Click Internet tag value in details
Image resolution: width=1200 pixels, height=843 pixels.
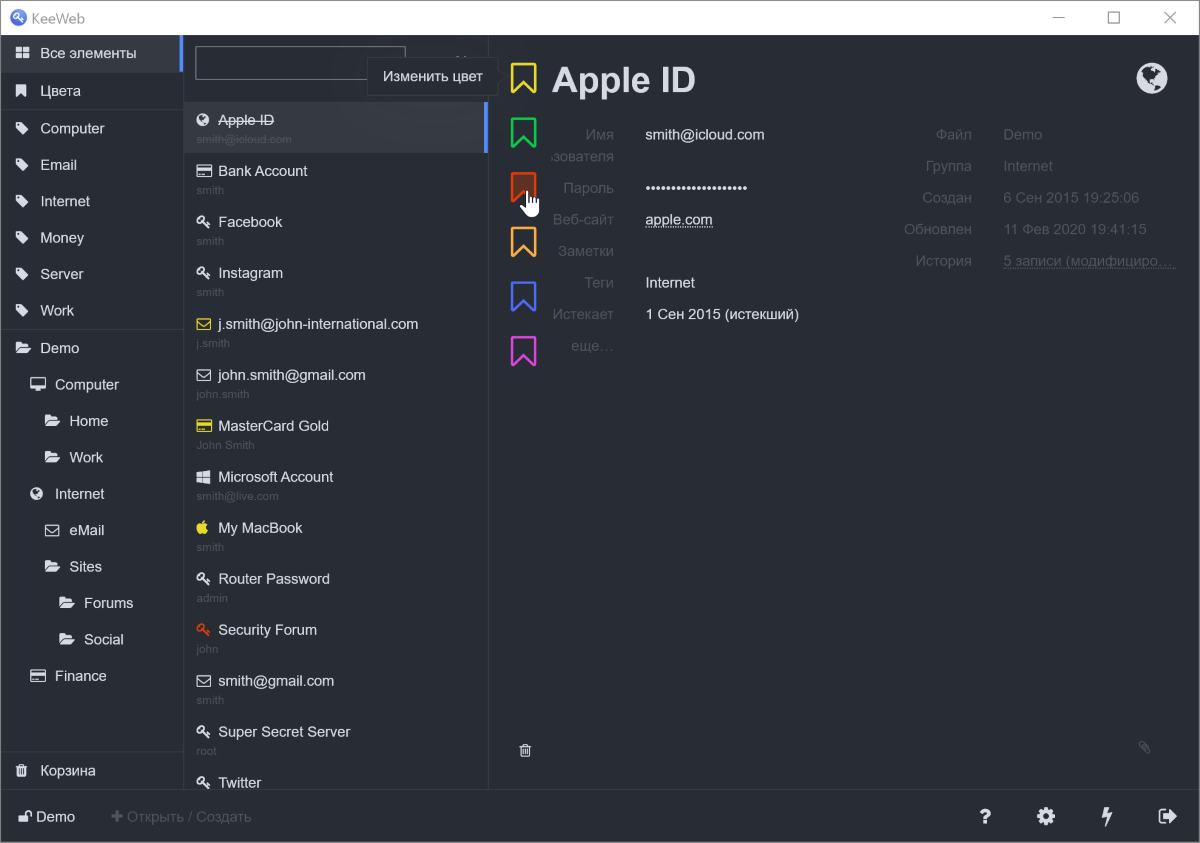pyautogui.click(x=670, y=283)
